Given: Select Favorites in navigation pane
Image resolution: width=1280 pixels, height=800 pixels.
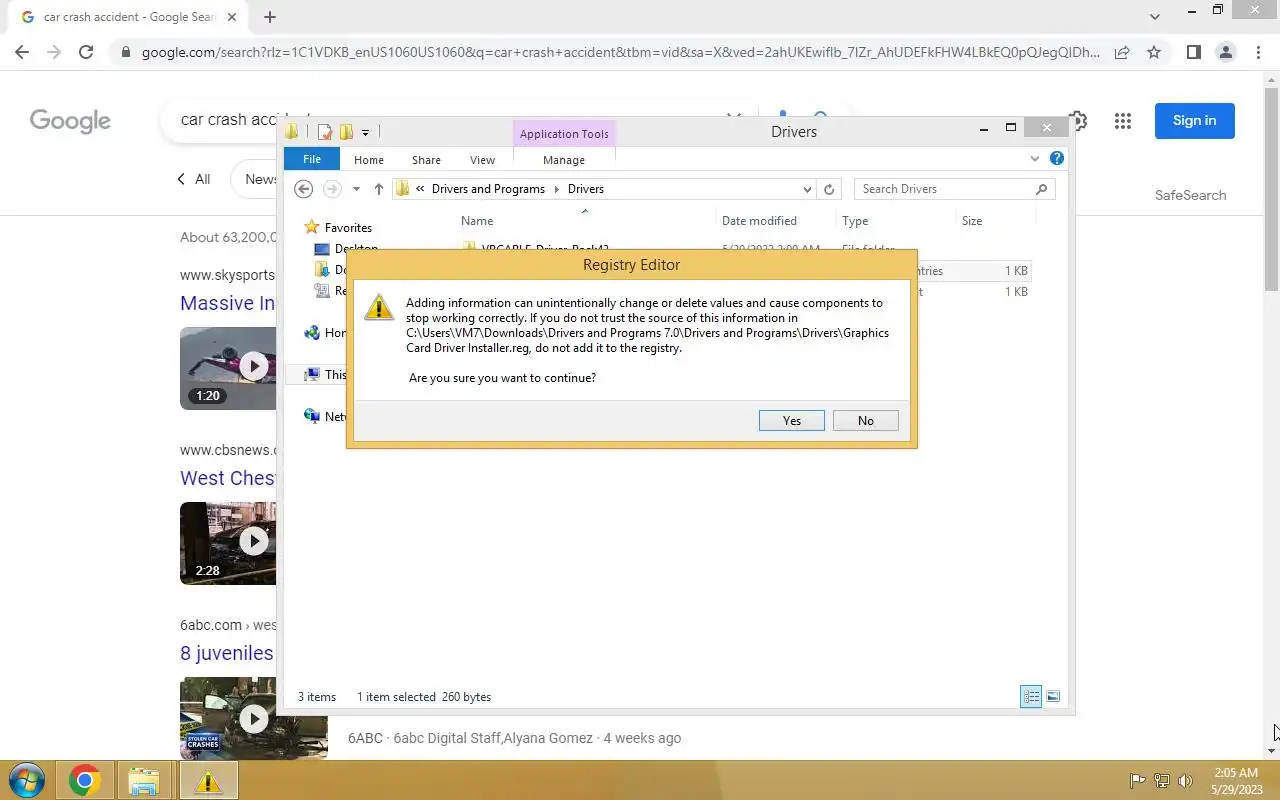Looking at the screenshot, I should [348, 228].
